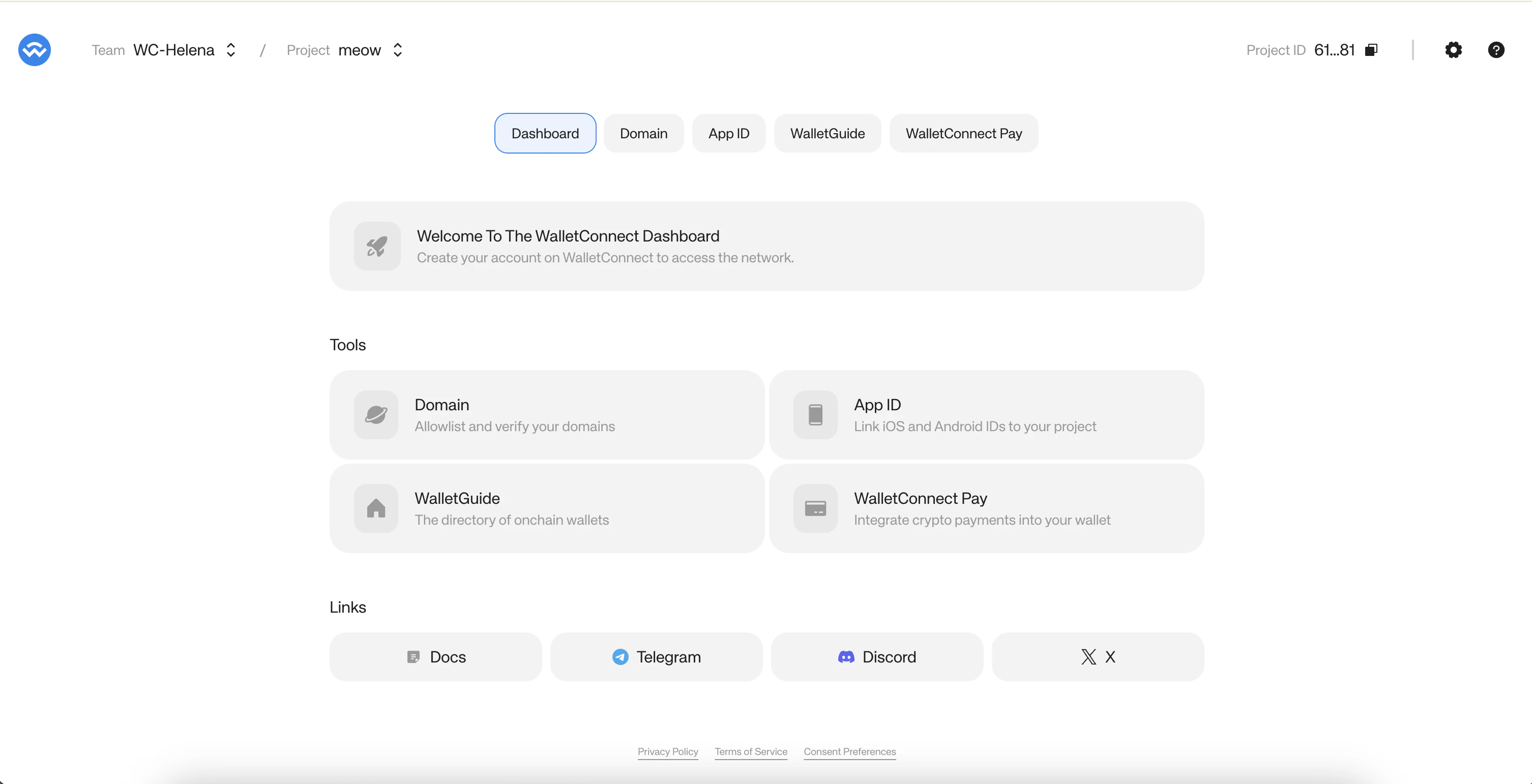The image size is (1532, 784).
Task: Click the planet icon on Domain card
Action: pos(376,415)
